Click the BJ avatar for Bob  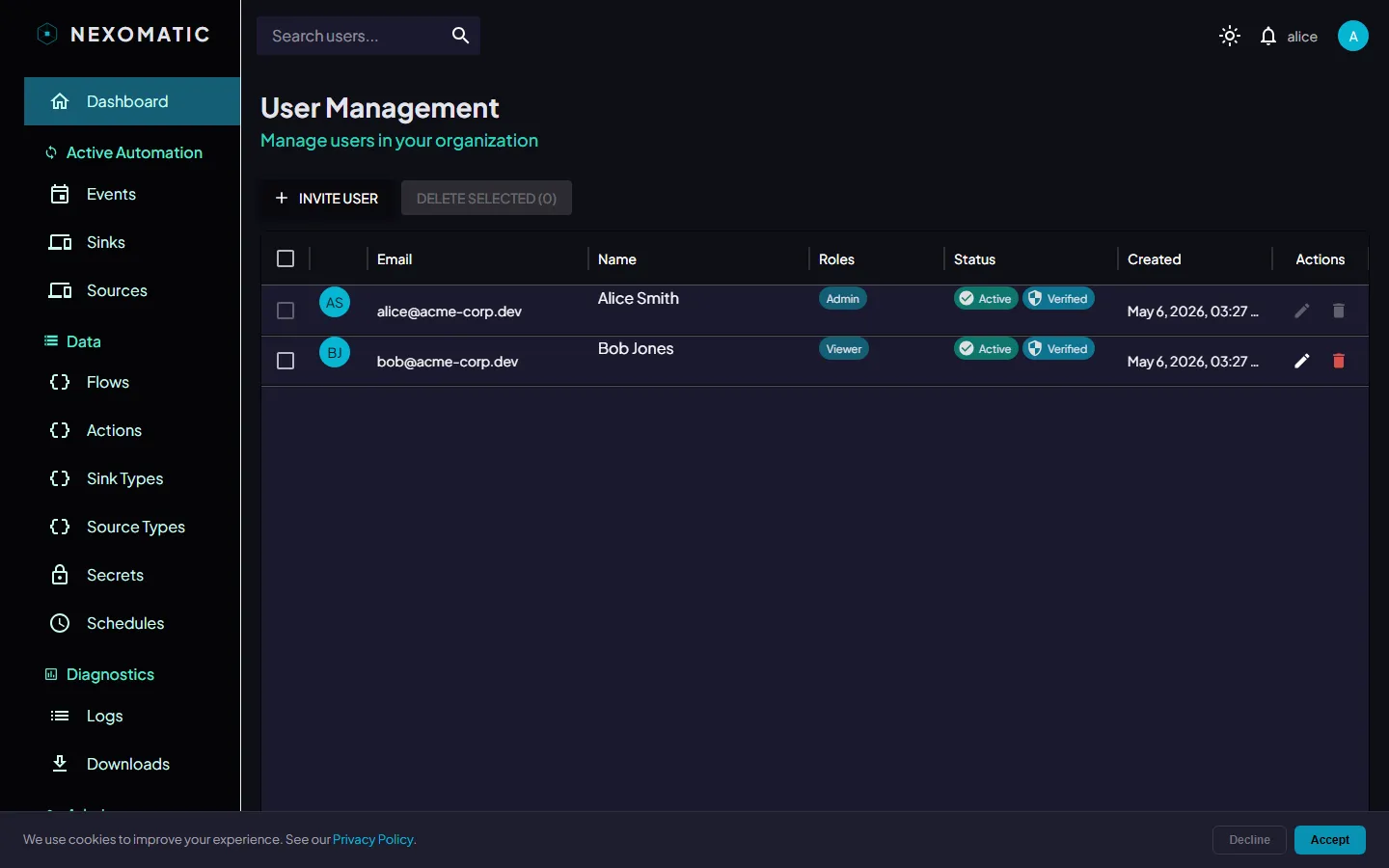pyautogui.click(x=335, y=353)
